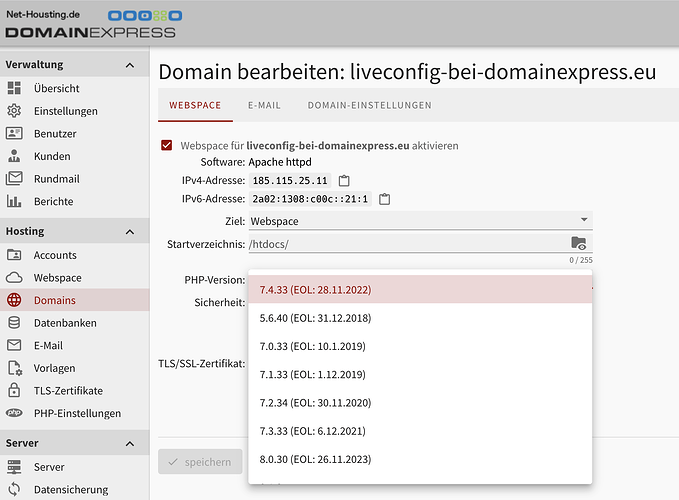Viewport: 679px width, 500px height.
Task: Switch to the DOMAIN-EINSTELLUNGEN tab
Action: point(369,105)
